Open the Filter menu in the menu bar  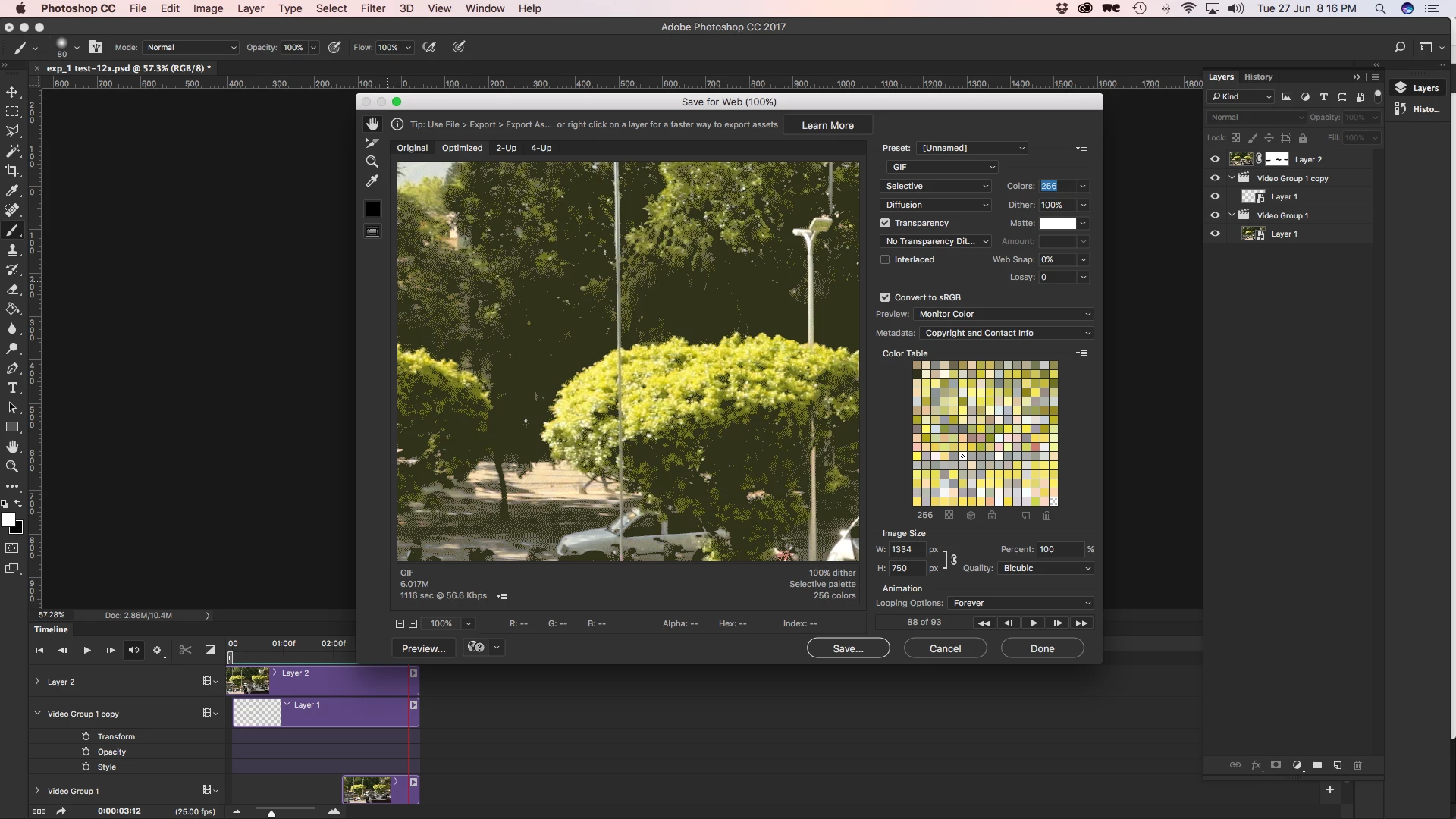(x=372, y=8)
